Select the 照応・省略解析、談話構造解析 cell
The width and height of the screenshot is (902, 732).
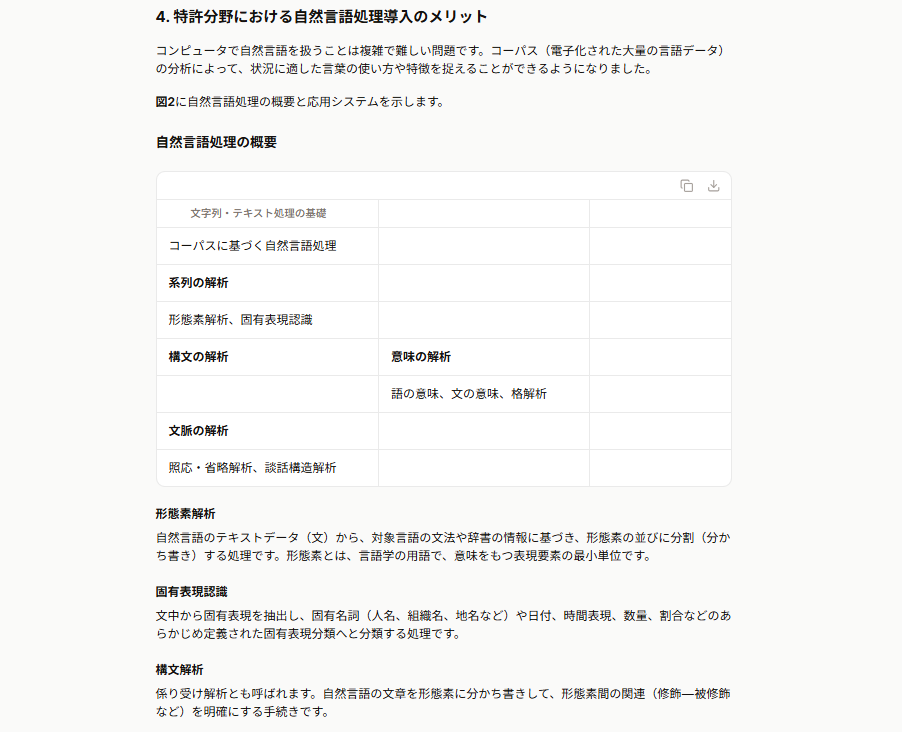(x=267, y=468)
